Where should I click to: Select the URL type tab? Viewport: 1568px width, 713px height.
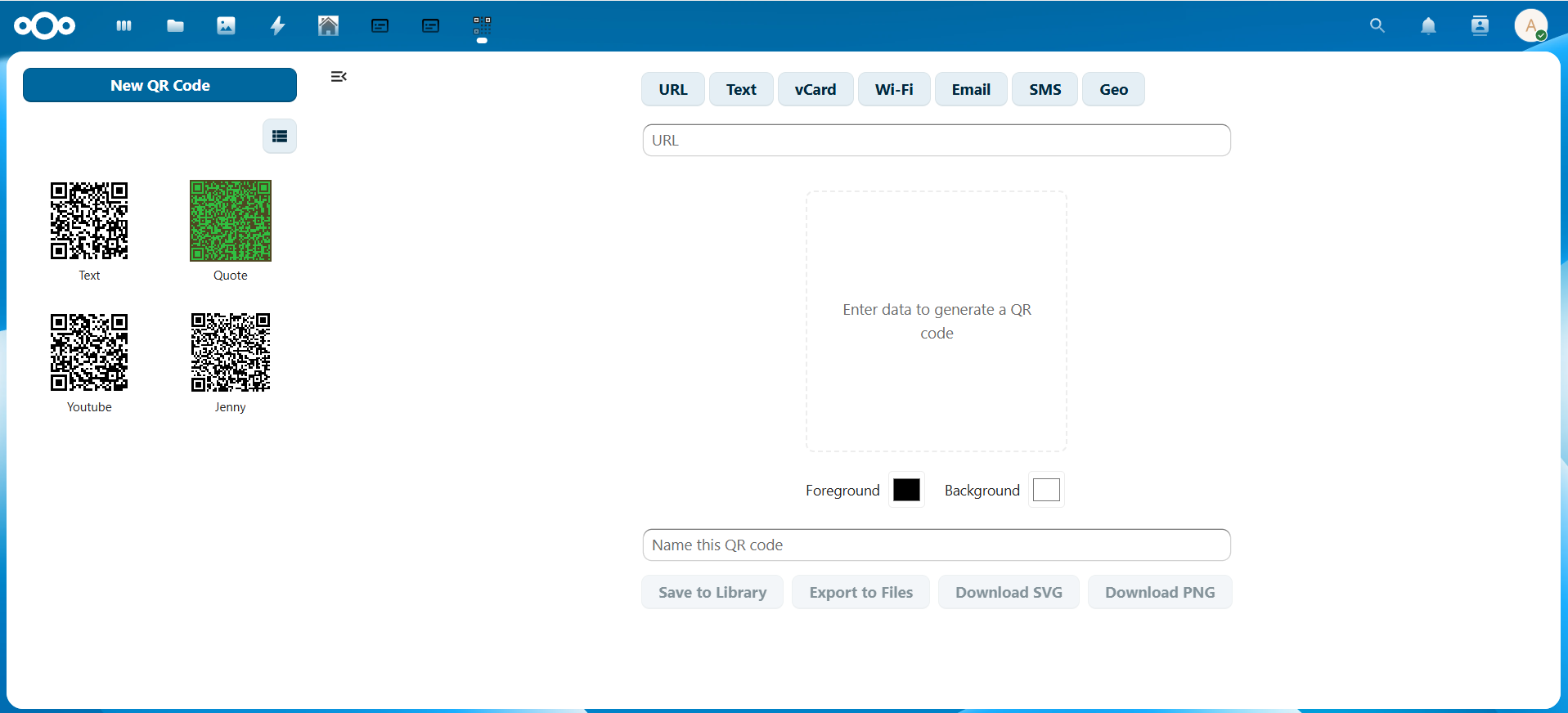pos(673,89)
